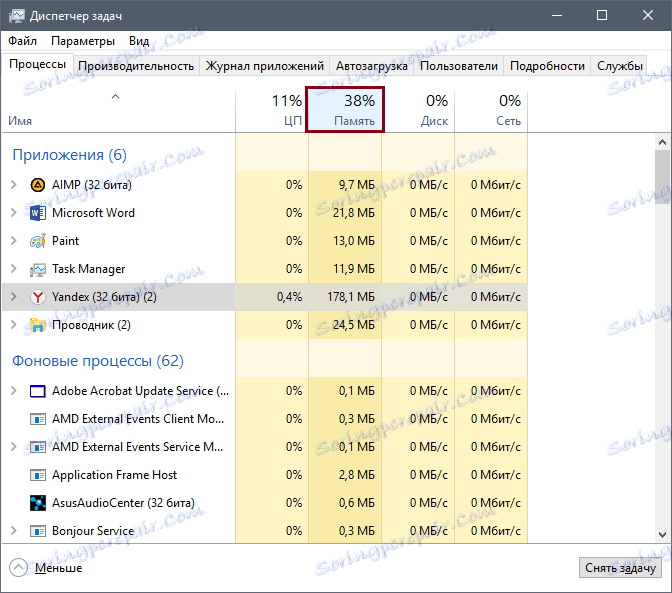This screenshot has width=672, height=593.
Task: Click the Application Frame Host icon
Action: pos(38,475)
